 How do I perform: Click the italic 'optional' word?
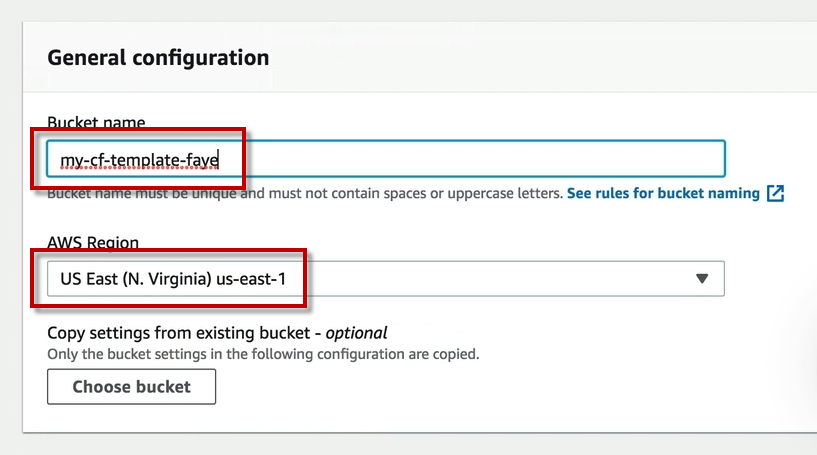click(x=356, y=333)
